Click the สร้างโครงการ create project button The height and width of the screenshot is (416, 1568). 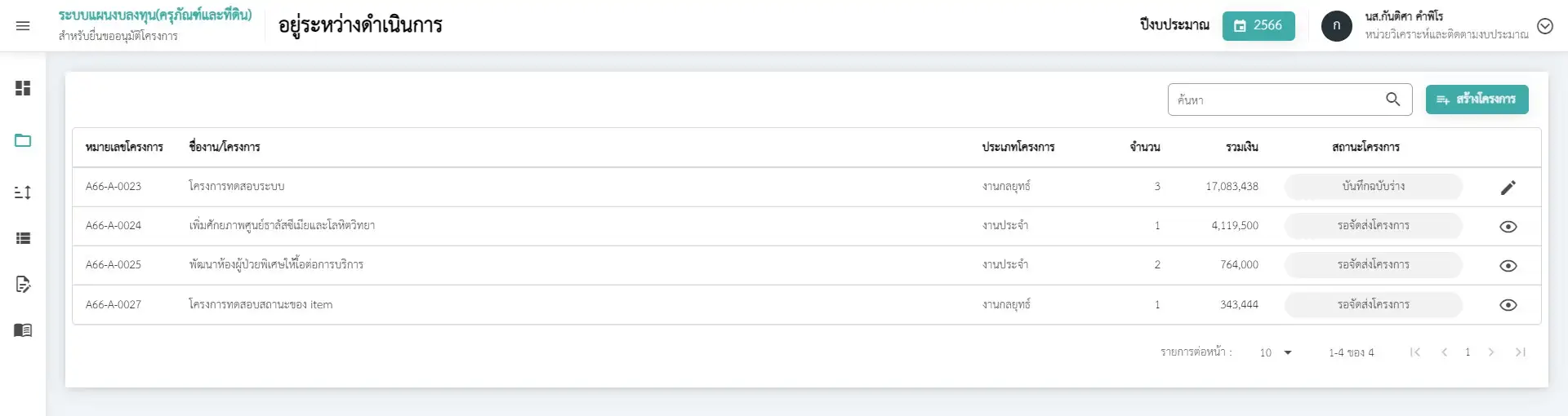click(x=1477, y=100)
